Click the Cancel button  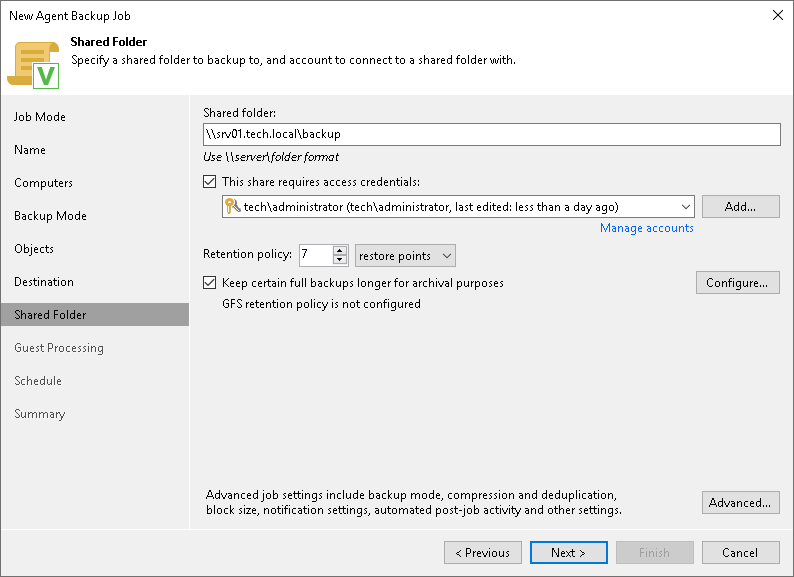pyautogui.click(x=740, y=553)
